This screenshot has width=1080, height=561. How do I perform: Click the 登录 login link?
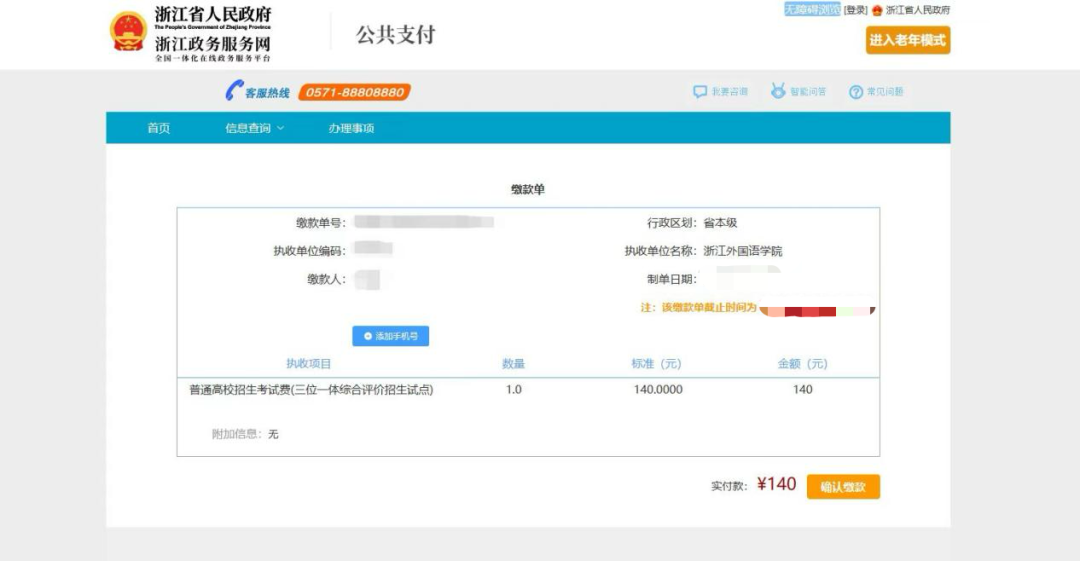(856, 10)
